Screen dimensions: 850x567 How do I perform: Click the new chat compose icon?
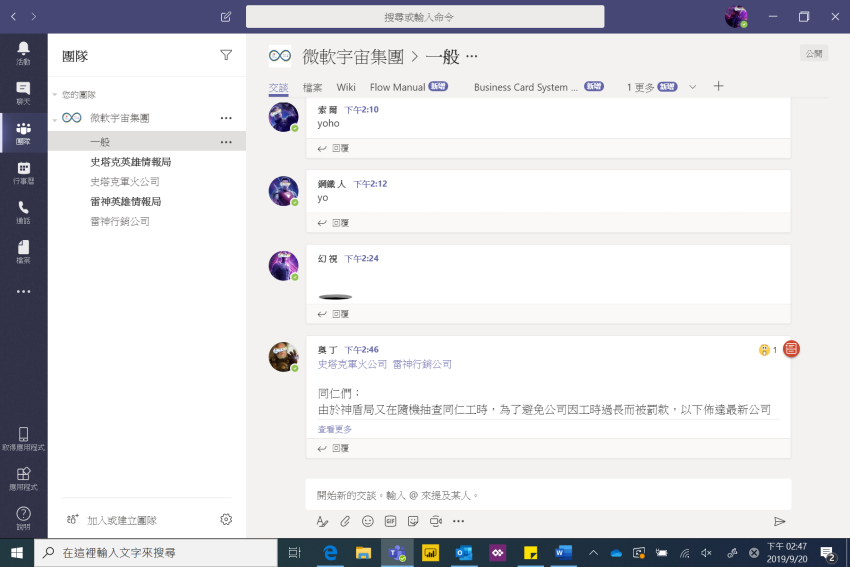point(226,17)
